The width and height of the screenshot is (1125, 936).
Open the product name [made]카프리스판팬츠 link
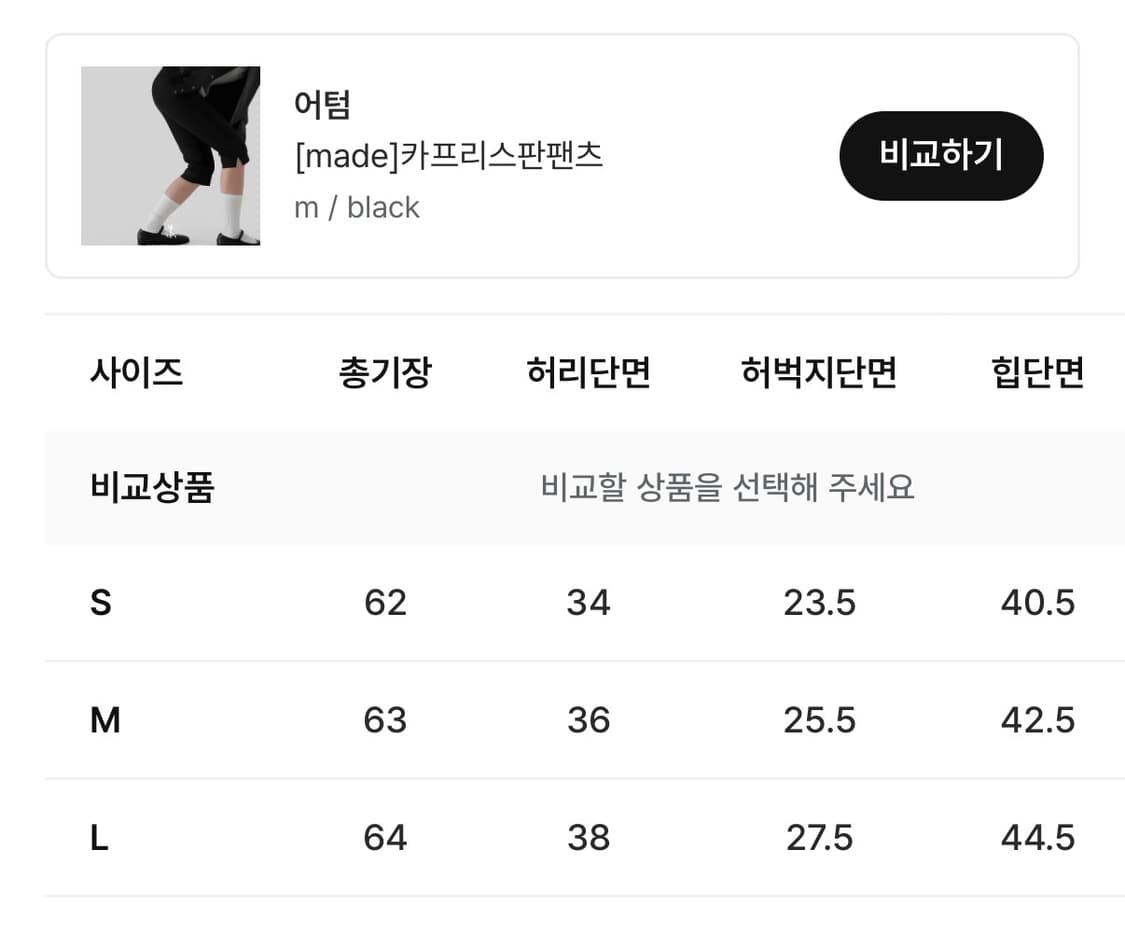click(450, 156)
